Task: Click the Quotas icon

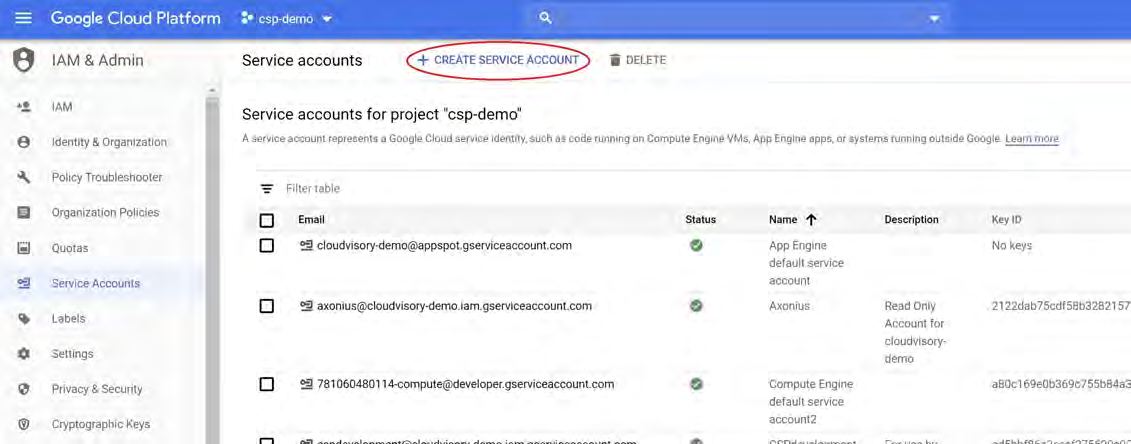Action: [24, 248]
